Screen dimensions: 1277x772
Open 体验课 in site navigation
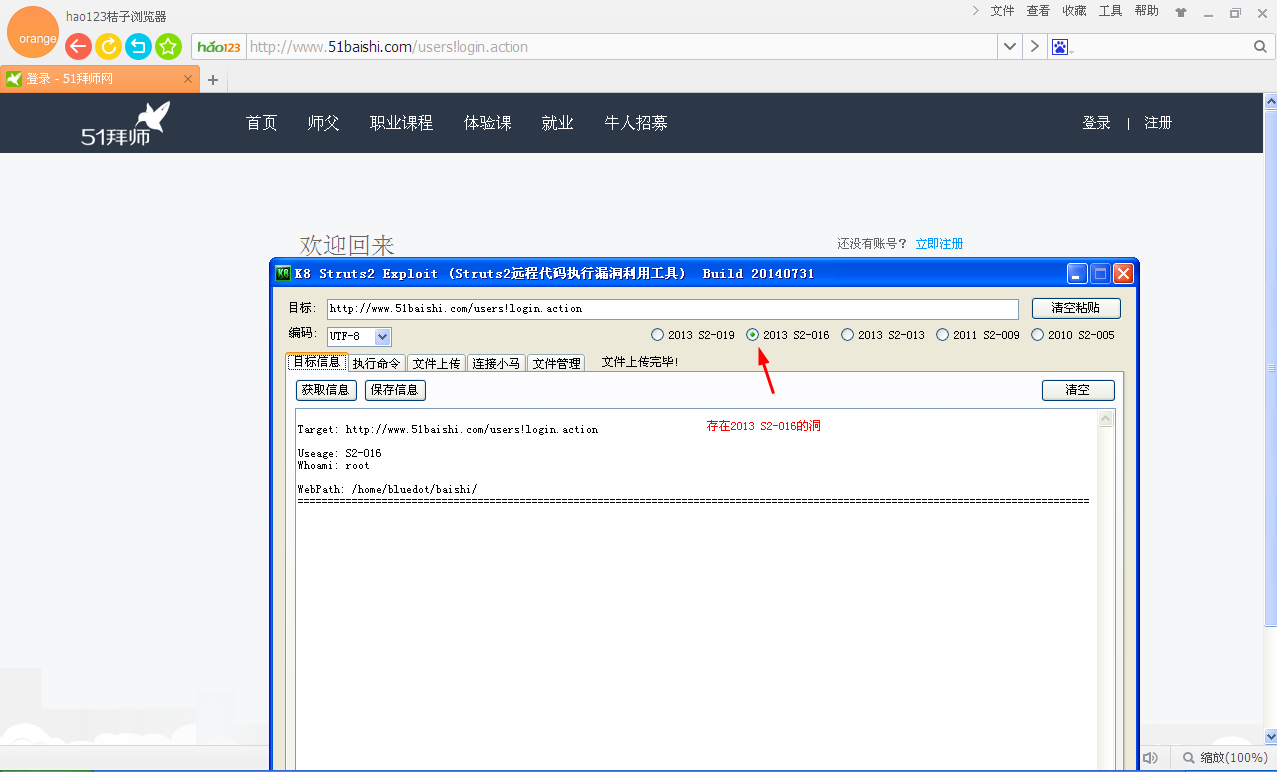point(487,123)
